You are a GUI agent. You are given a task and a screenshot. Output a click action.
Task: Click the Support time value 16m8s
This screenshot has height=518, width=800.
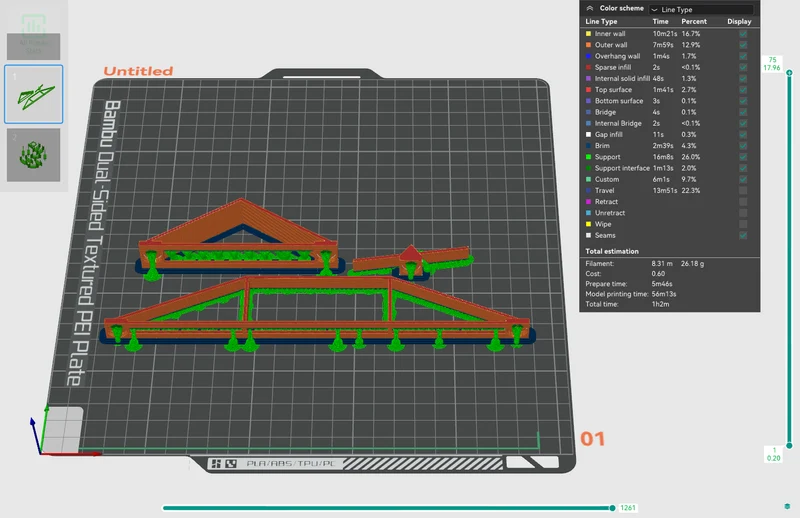(x=663, y=157)
